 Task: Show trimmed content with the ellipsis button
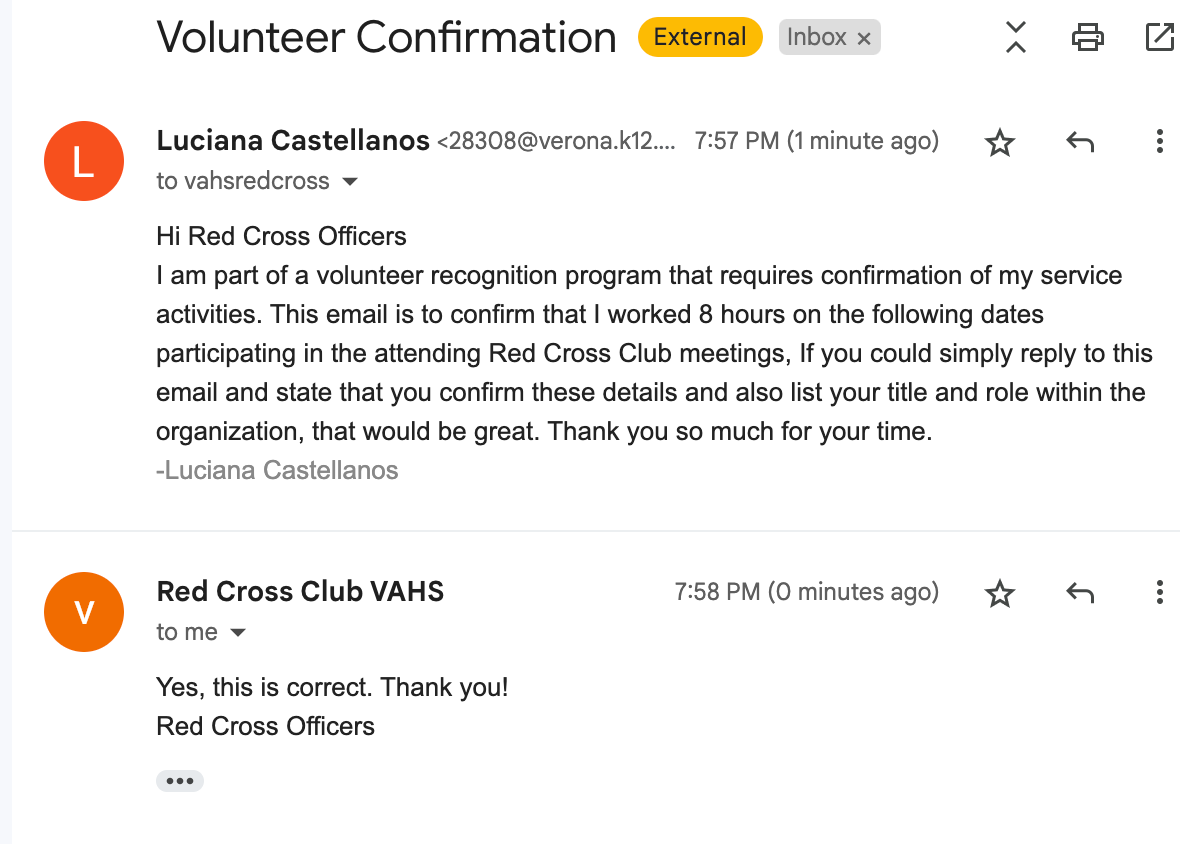click(180, 781)
